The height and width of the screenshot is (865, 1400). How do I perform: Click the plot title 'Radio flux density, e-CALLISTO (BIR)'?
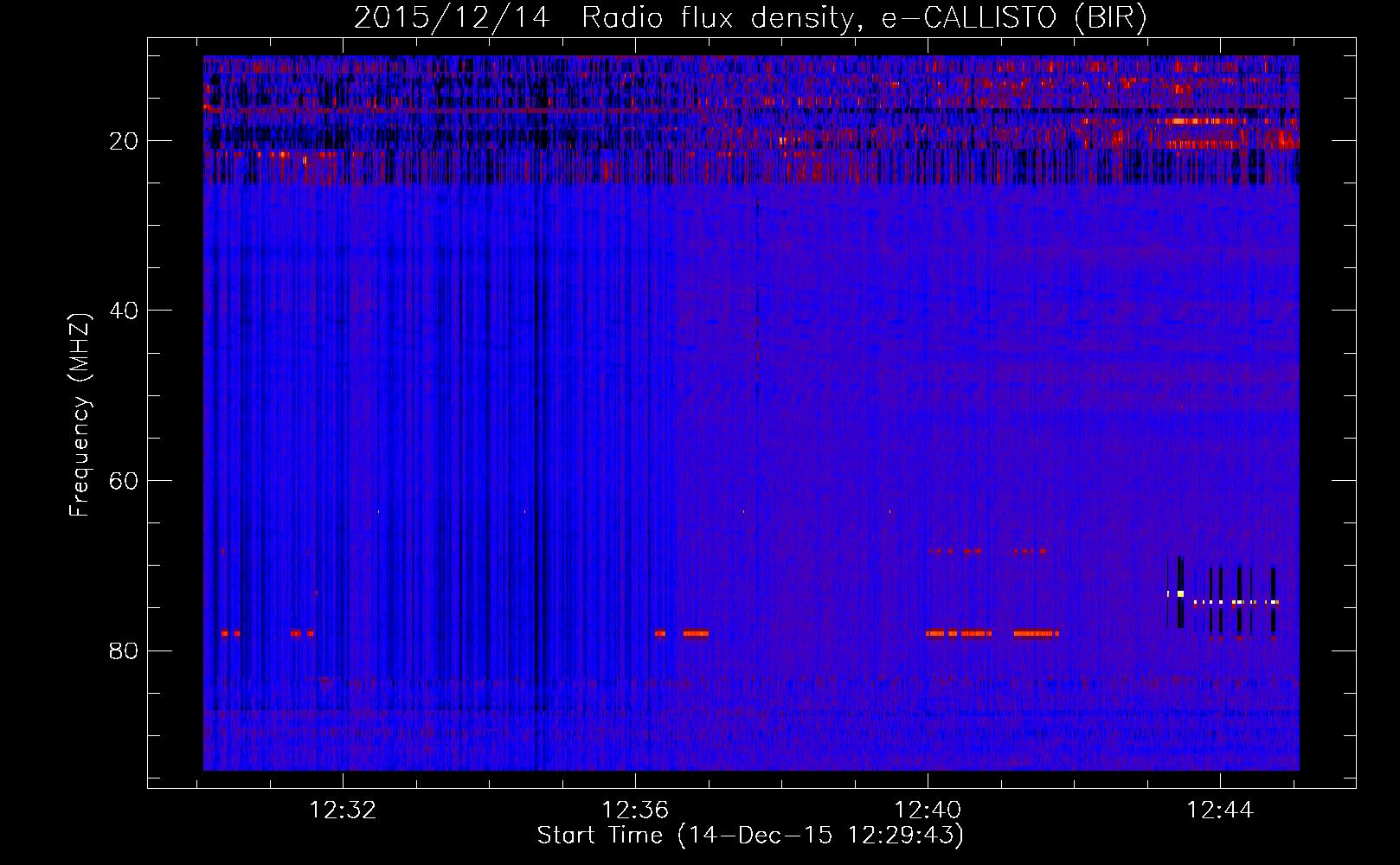[864, 18]
